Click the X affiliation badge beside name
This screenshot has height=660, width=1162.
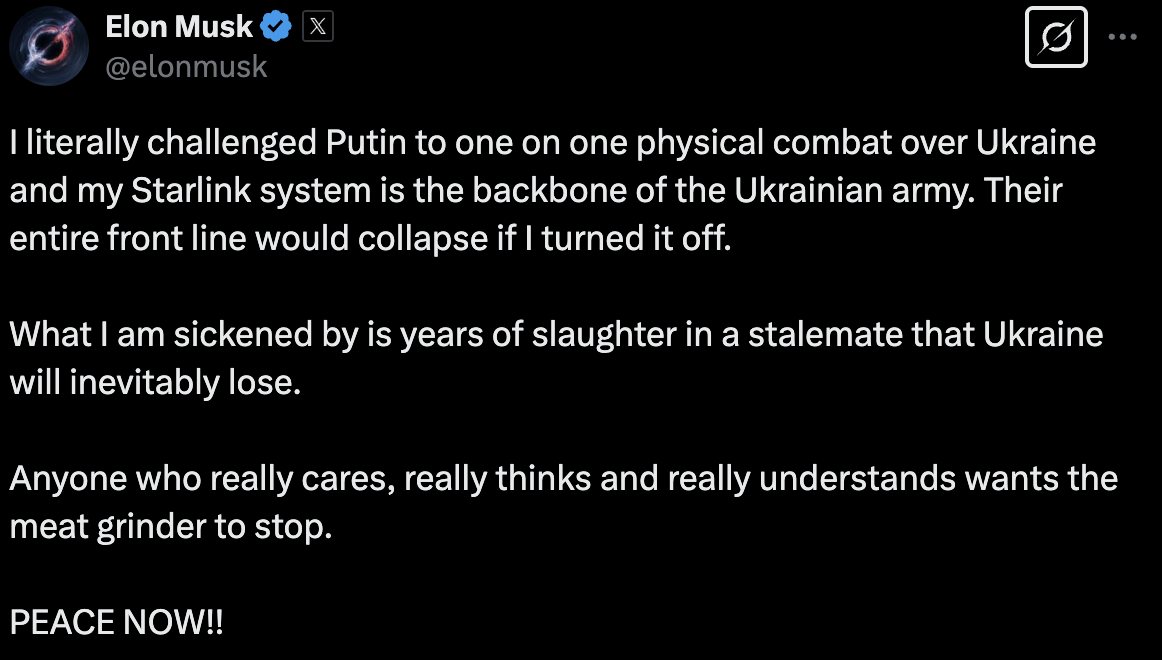[317, 28]
